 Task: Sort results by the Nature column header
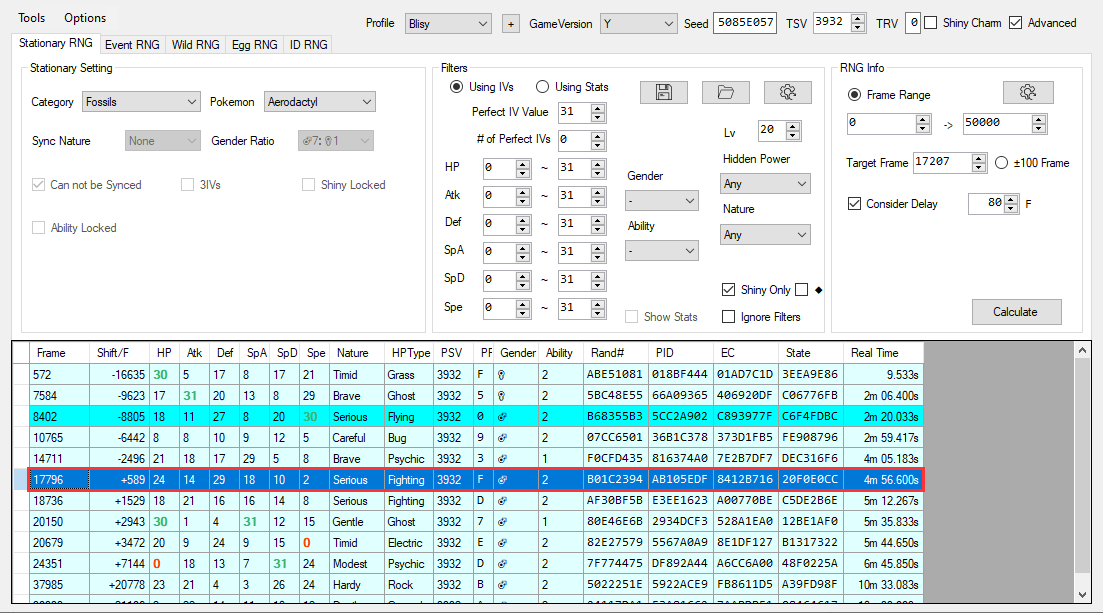tap(357, 353)
